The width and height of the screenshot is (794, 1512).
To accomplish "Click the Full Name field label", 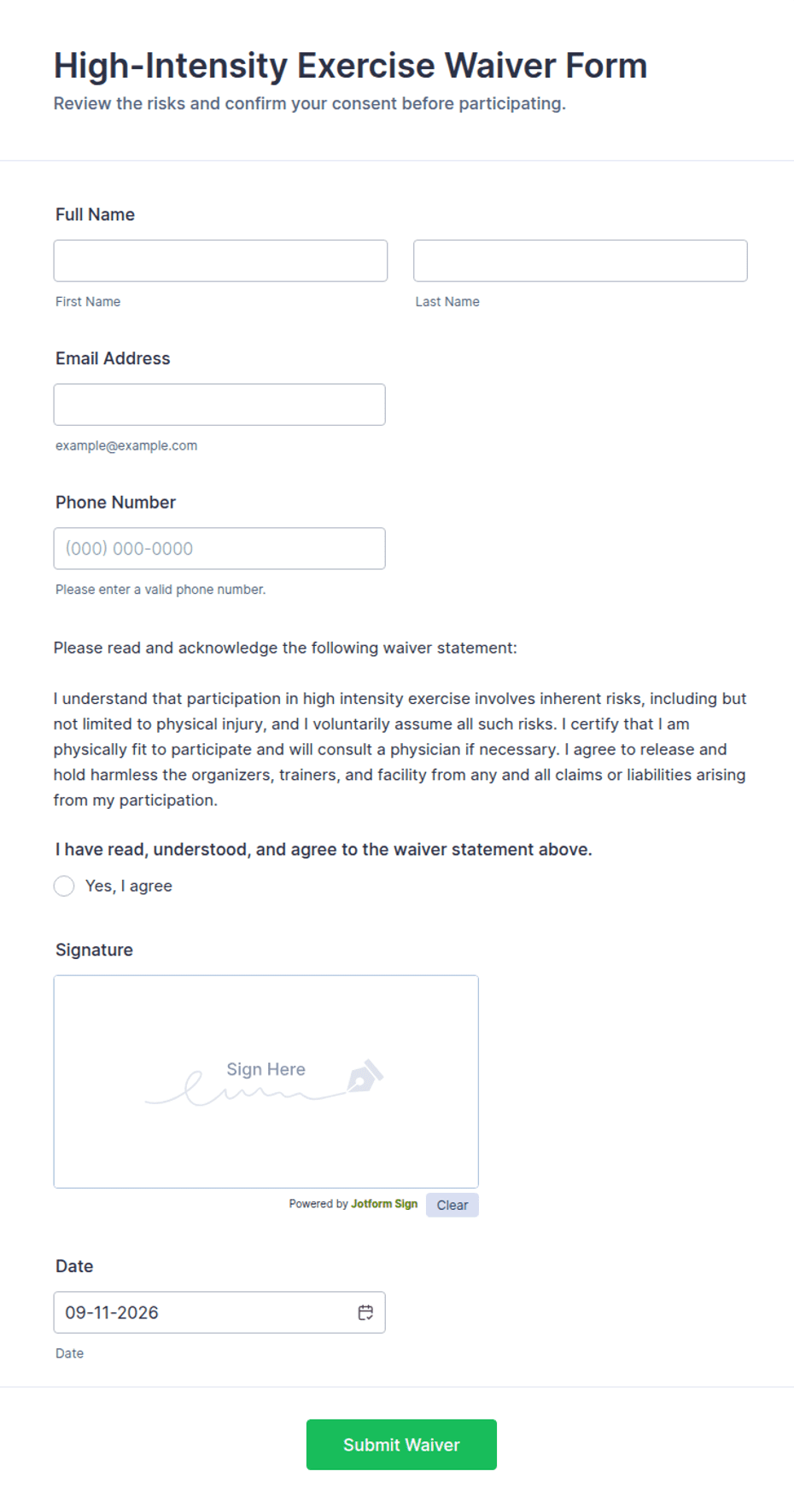I will coord(95,214).
